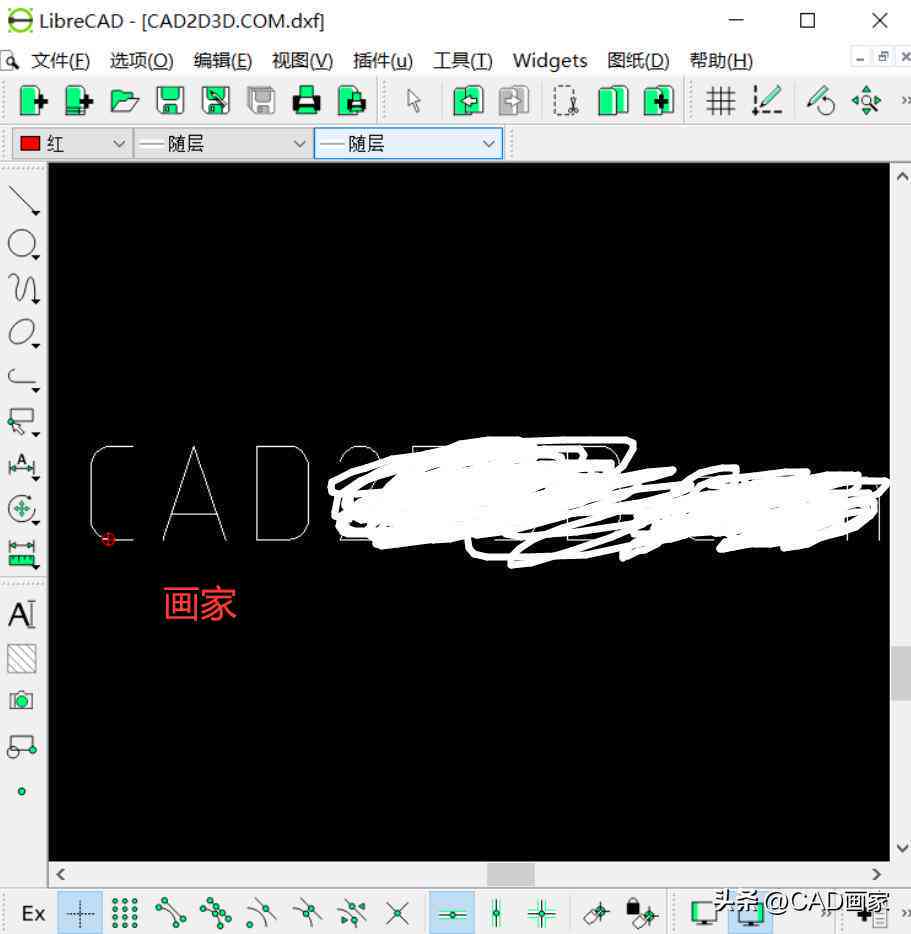Open the Ellipse tools menu
This screenshot has width=911, height=934.
(x=23, y=333)
